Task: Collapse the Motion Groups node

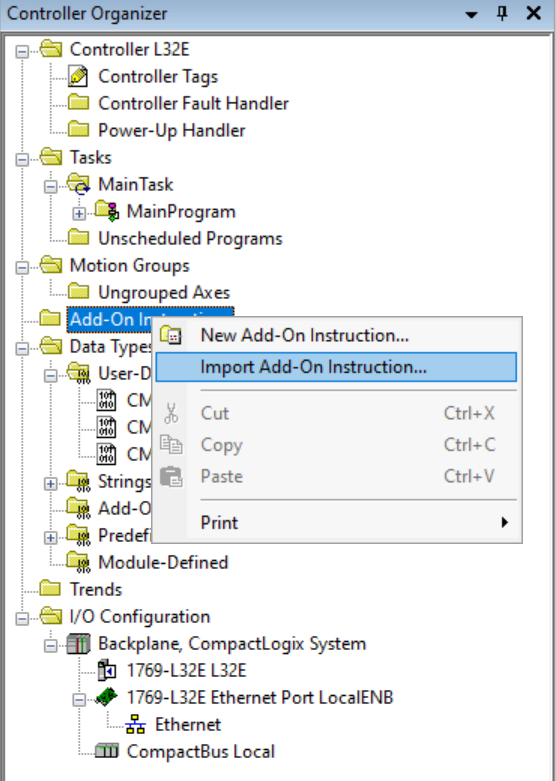Action: click(22, 268)
